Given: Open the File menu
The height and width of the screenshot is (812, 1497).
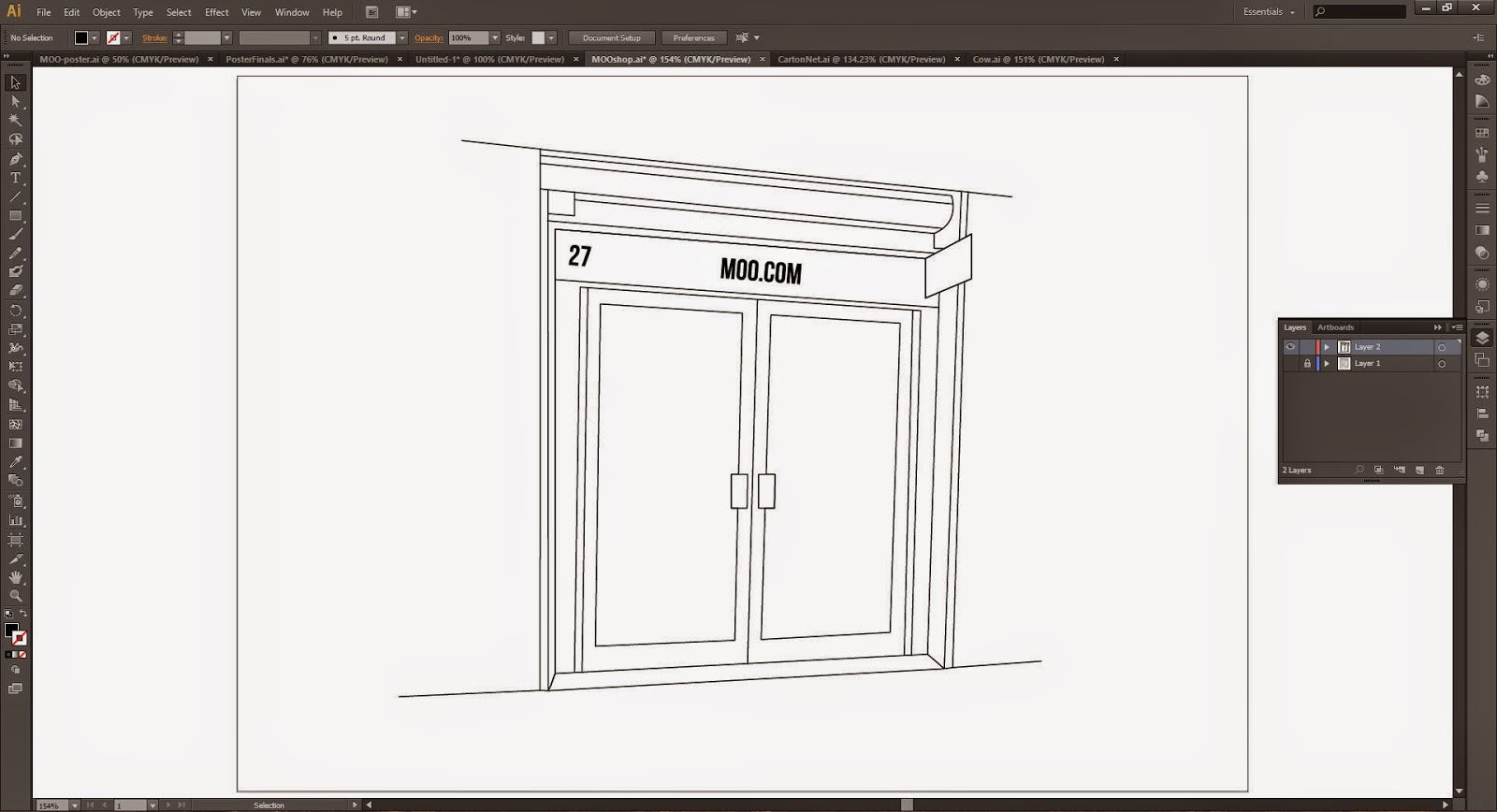Looking at the screenshot, I should pos(44,12).
